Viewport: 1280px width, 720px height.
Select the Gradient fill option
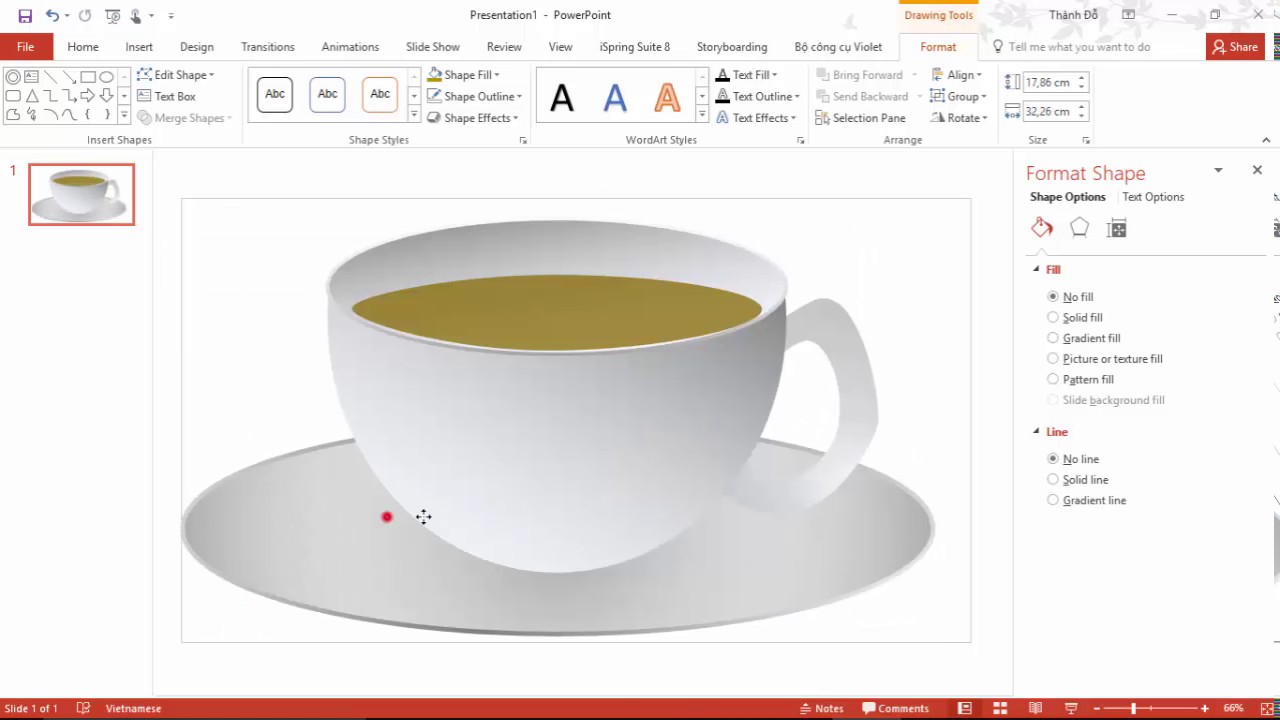(x=1053, y=338)
